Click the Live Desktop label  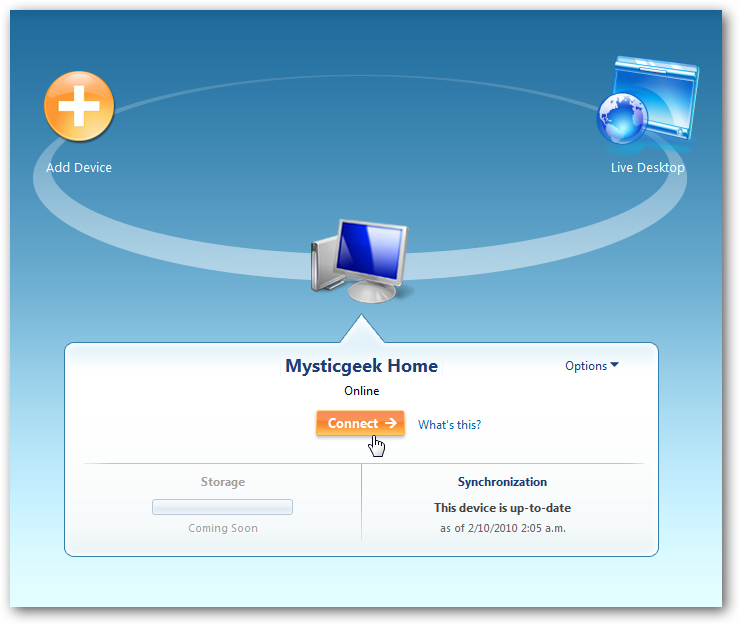tap(648, 168)
